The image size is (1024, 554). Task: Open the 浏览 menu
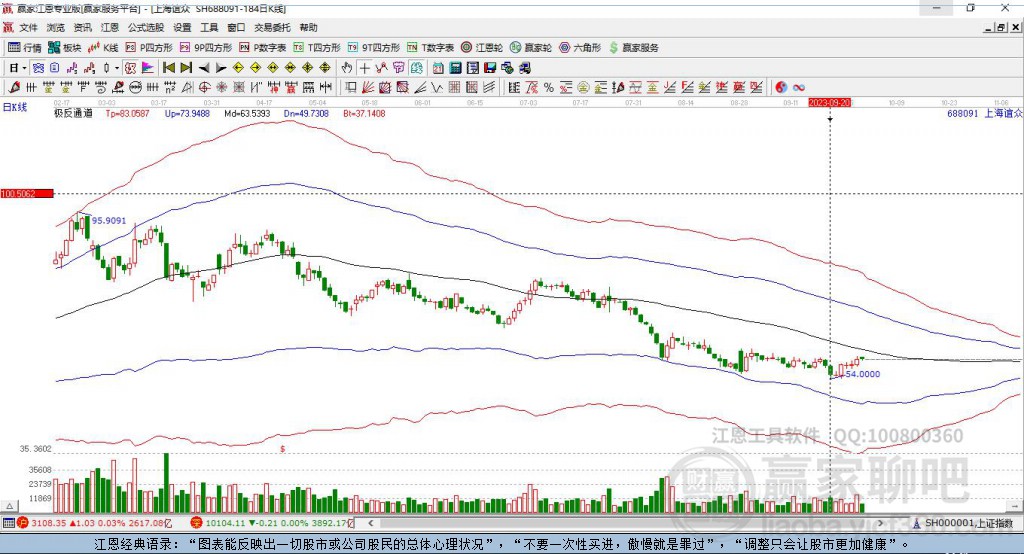[x=56, y=27]
